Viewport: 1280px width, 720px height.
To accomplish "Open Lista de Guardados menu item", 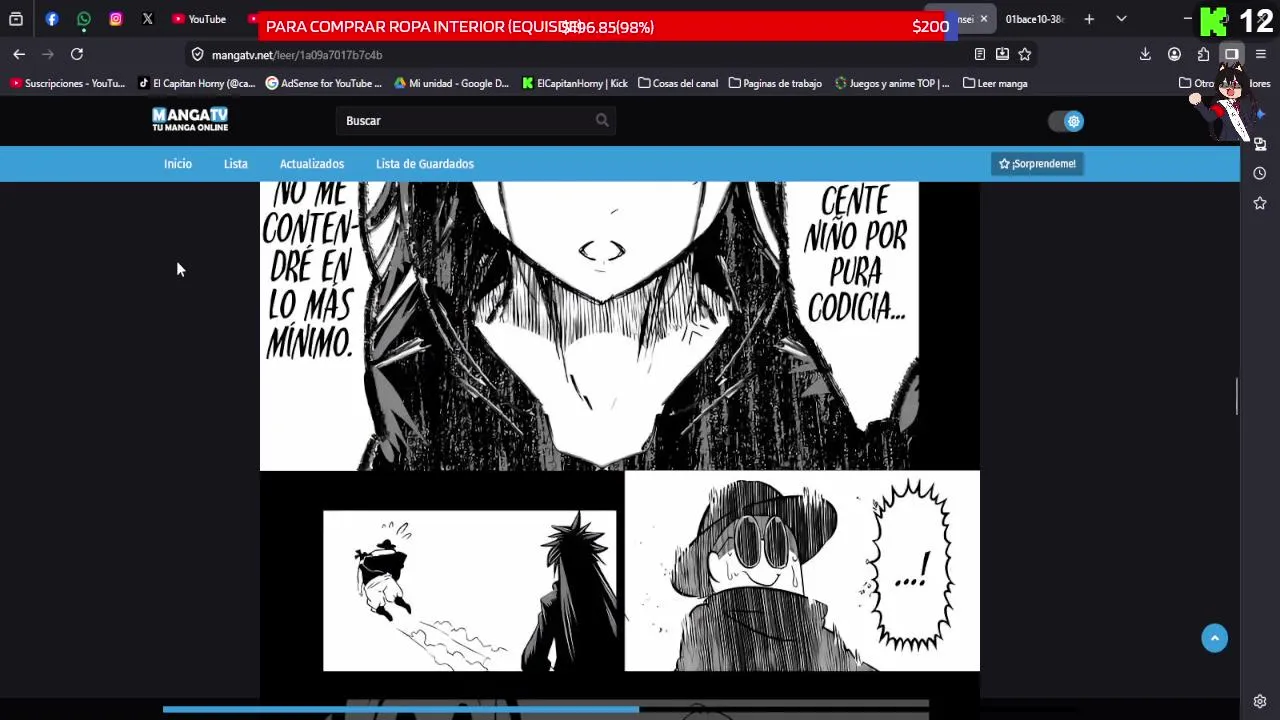I will pos(425,164).
